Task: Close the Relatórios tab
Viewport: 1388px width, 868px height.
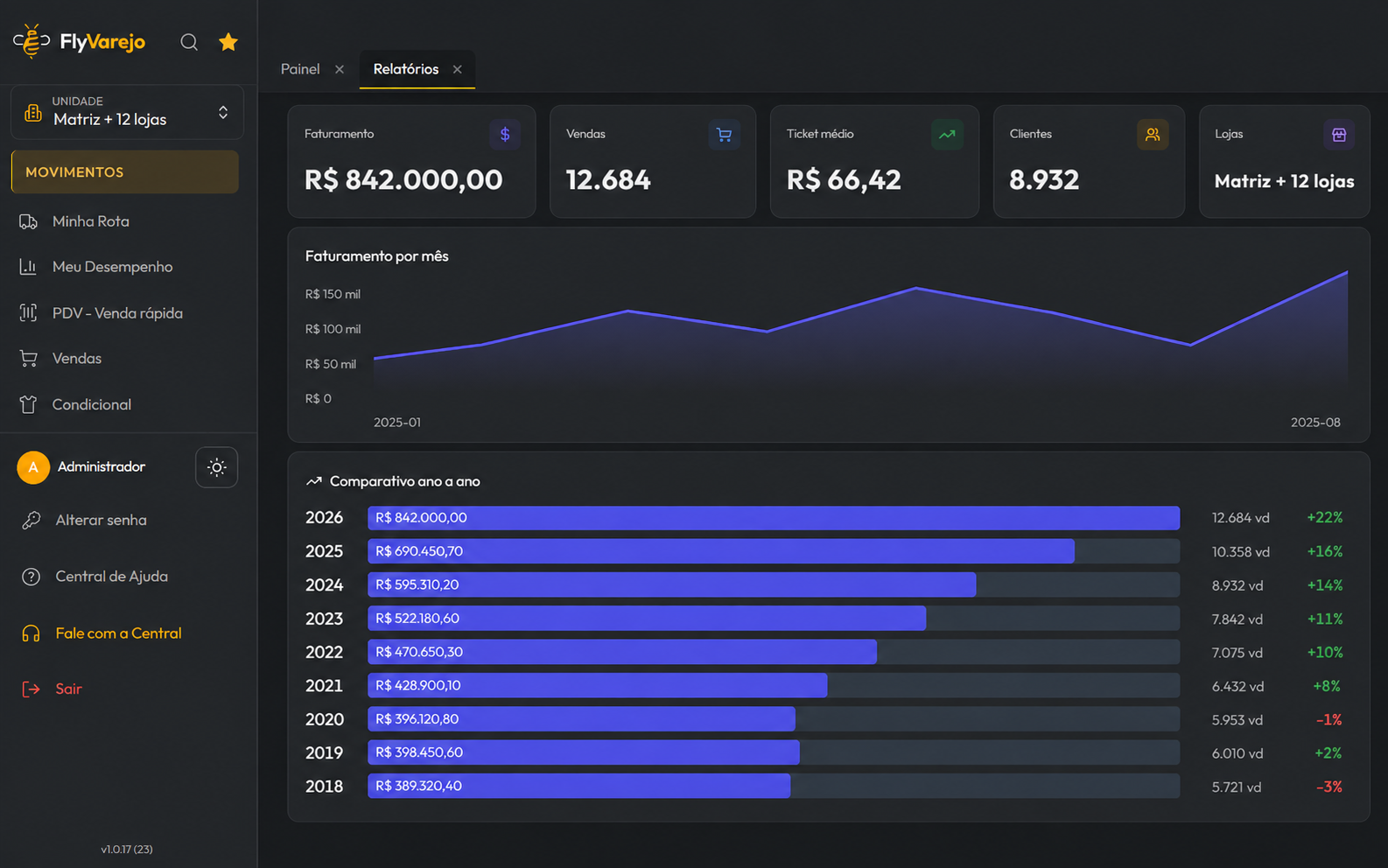Action: 457,69
